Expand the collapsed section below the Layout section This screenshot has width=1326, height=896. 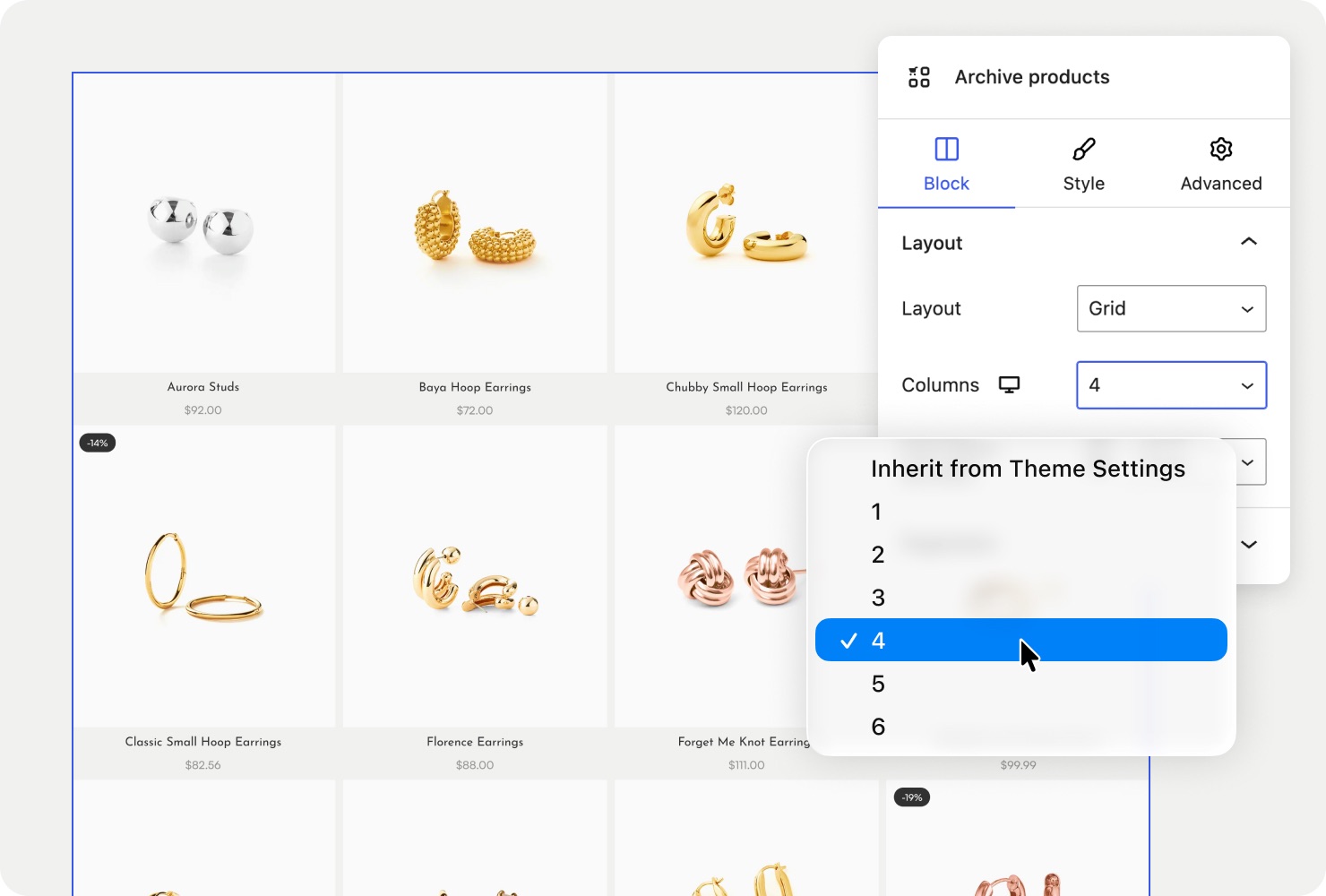tap(1249, 545)
